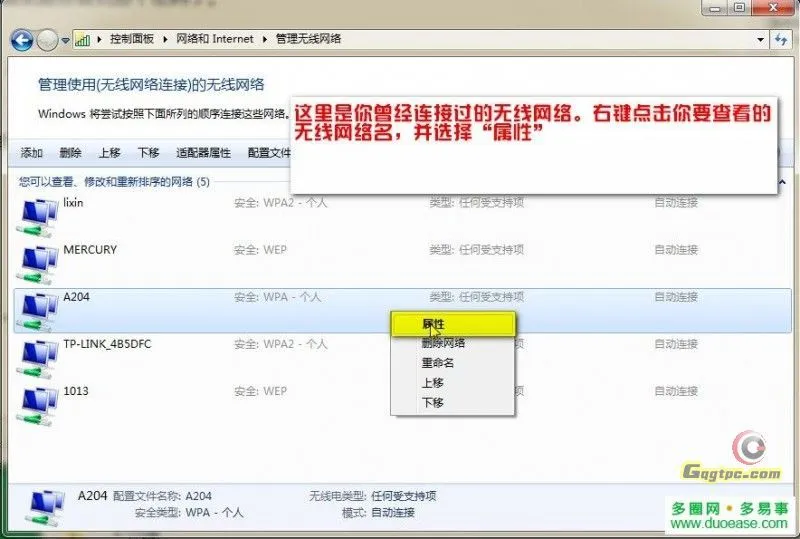Expand arrow after 网络和 Internet breadcrumb
This screenshot has height=539, width=800.
pos(265,39)
